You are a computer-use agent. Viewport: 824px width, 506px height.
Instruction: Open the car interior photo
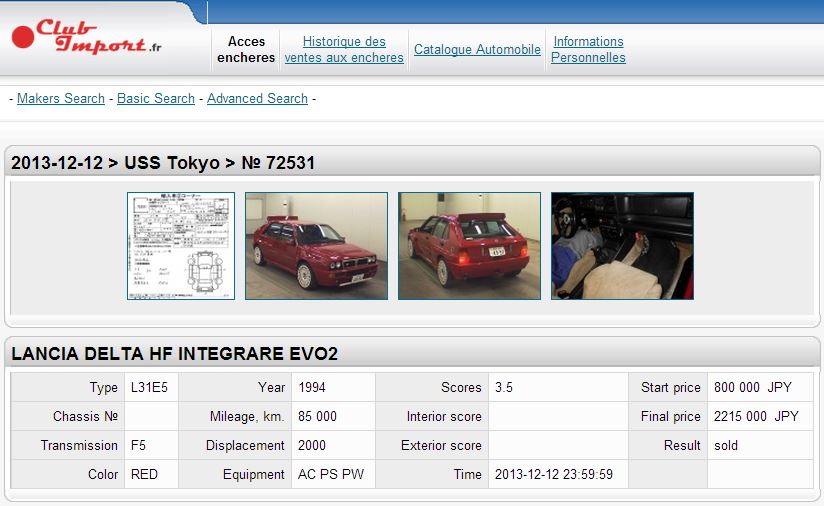[622, 246]
